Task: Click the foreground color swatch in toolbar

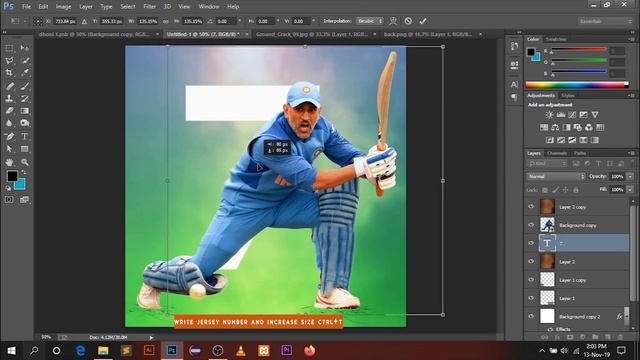Action: [11, 176]
